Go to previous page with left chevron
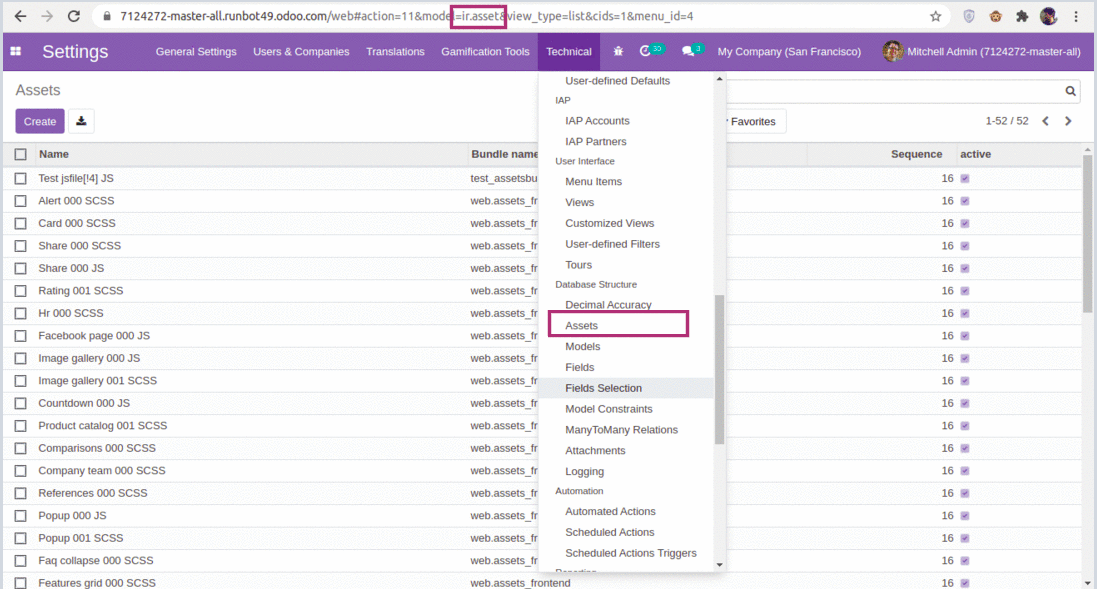Image resolution: width=1097 pixels, height=589 pixels. tap(1045, 121)
